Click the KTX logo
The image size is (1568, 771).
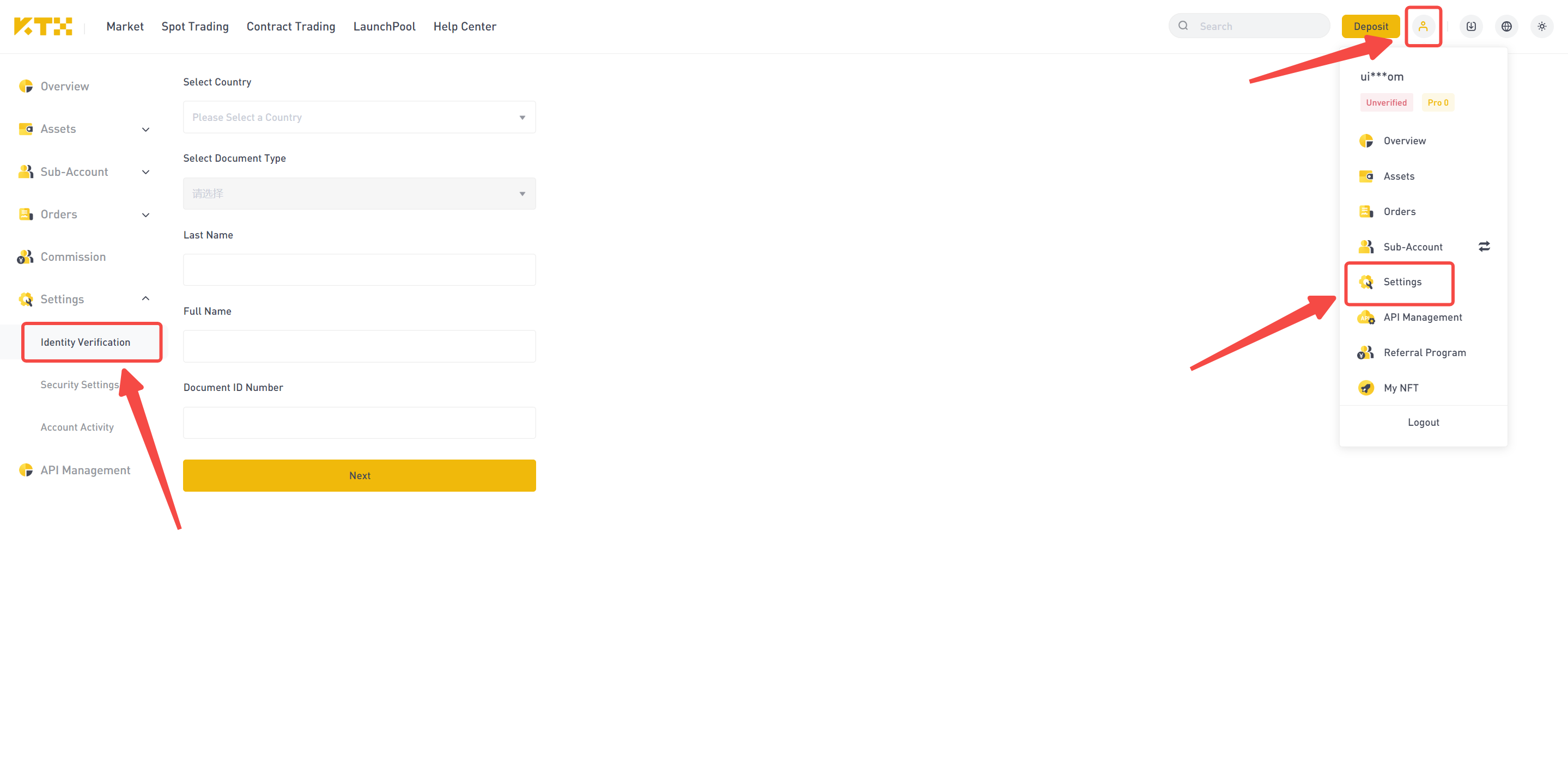[42, 26]
